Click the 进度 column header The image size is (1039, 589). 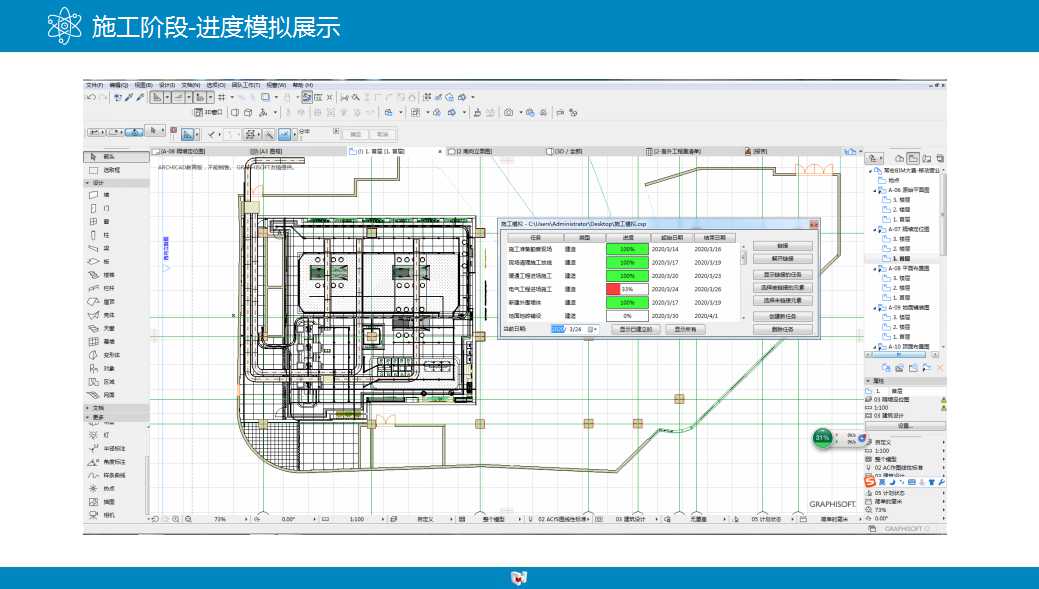(628, 238)
